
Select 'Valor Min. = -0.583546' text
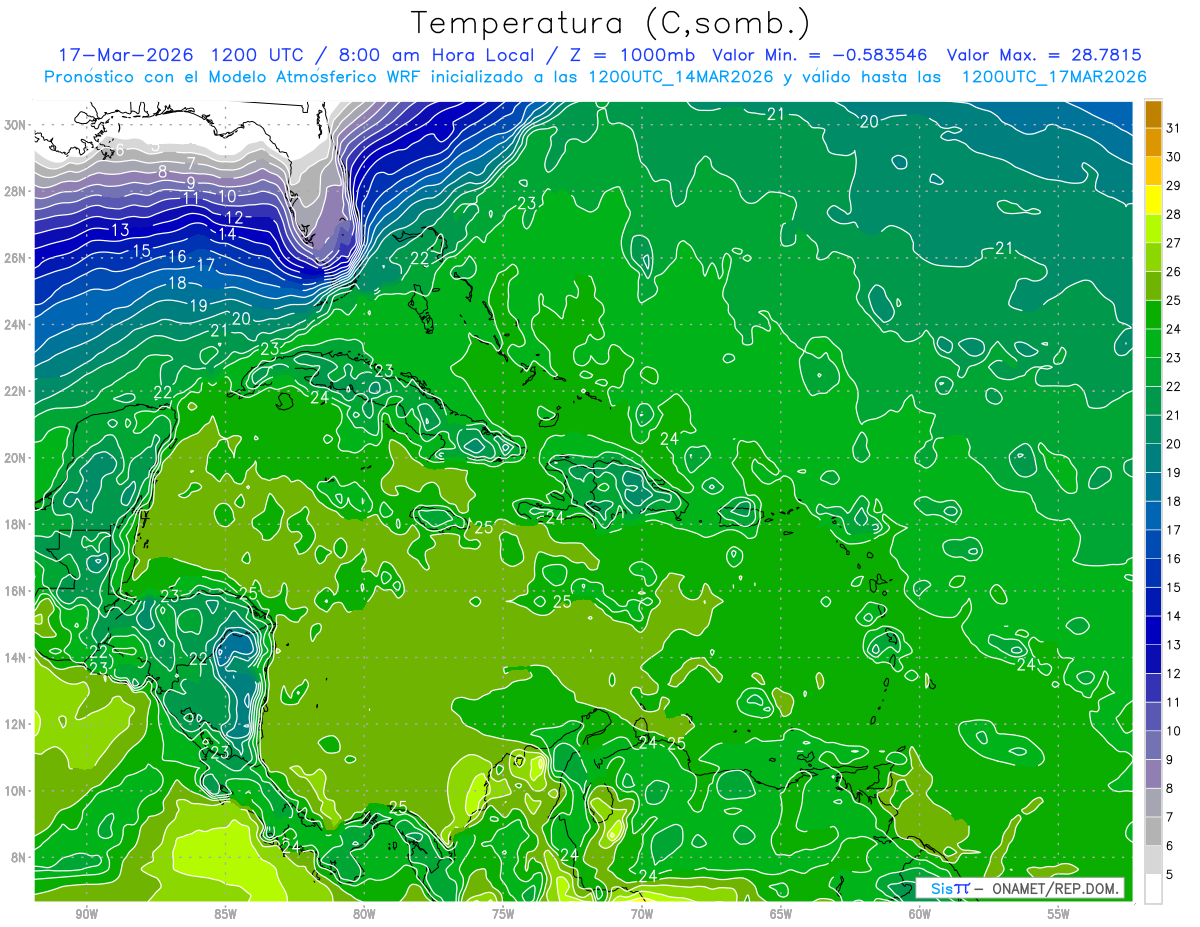819,55
